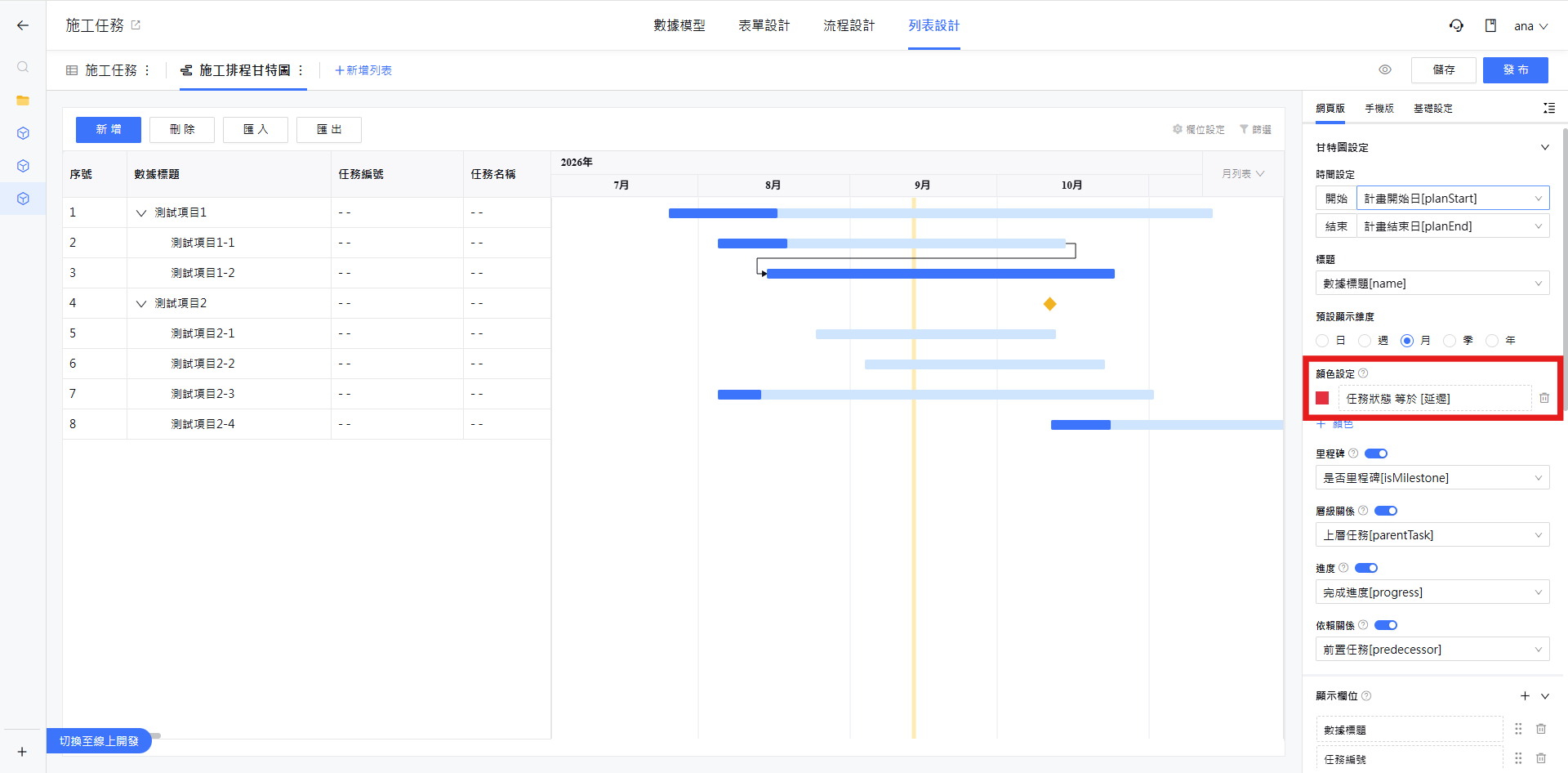Open the headset support icon
The height and width of the screenshot is (773, 1568).
tap(1456, 25)
